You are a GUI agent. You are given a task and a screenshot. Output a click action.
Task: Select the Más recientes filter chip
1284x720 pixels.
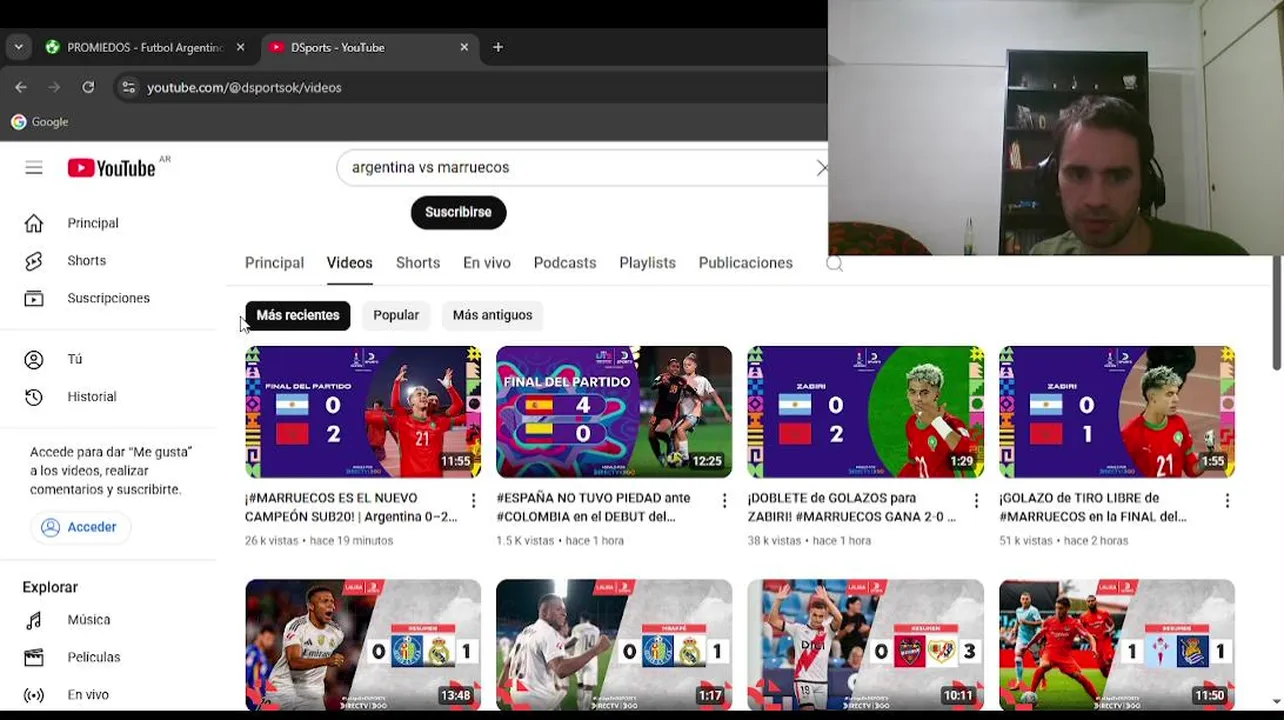(298, 315)
